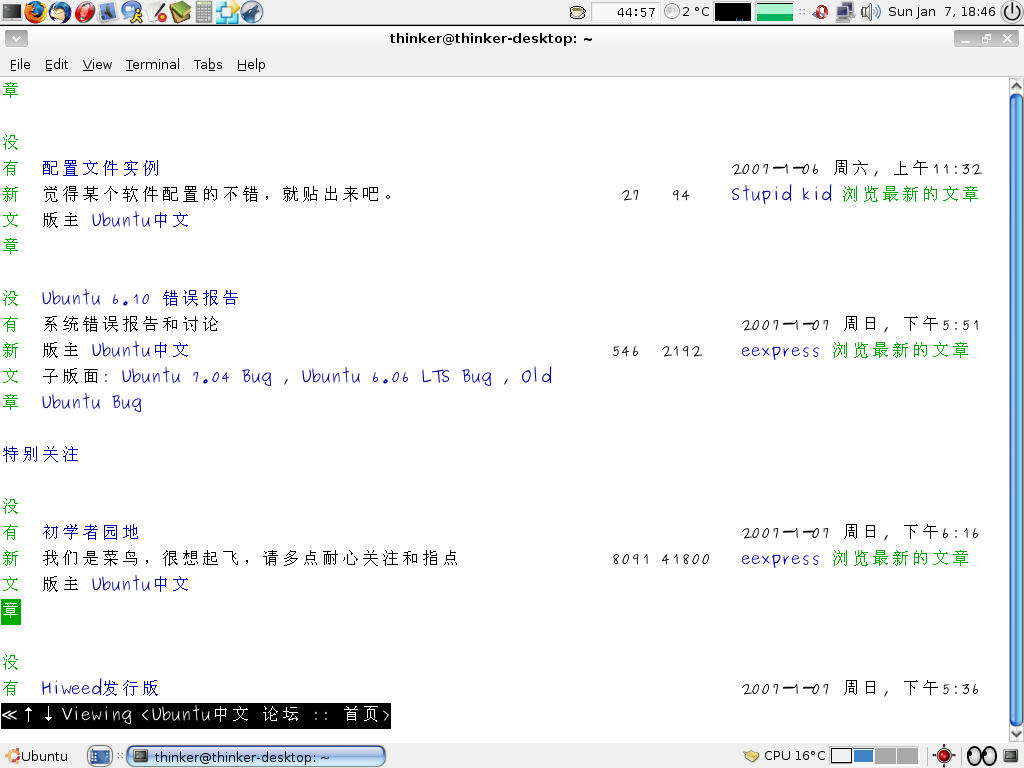Screen dimensions: 1024x768
Task: Open the moon weather applet showing 2 °C
Action: coord(686,11)
